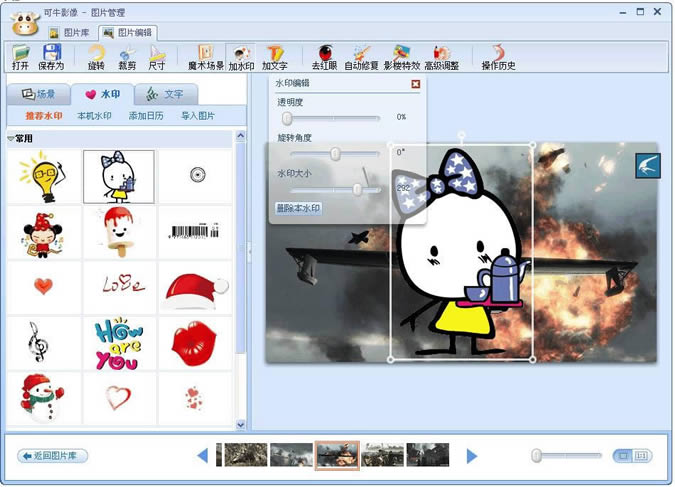
Task: Go to previous thumbnails with left arrow
Action: point(202,456)
